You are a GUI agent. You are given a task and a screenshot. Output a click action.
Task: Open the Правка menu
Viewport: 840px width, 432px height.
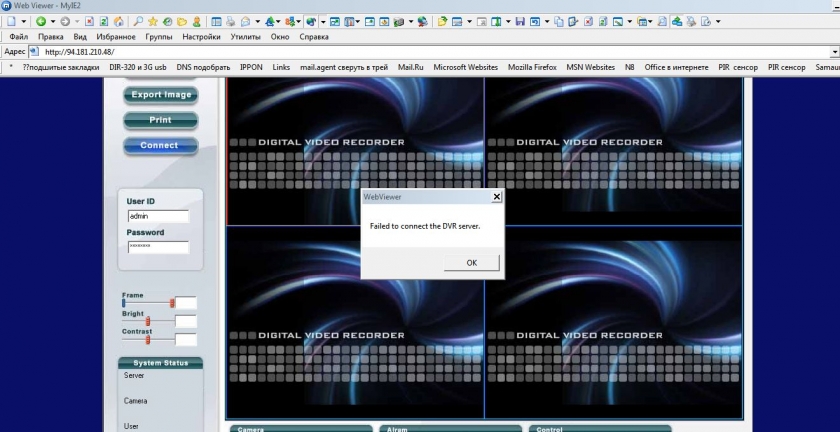50,37
